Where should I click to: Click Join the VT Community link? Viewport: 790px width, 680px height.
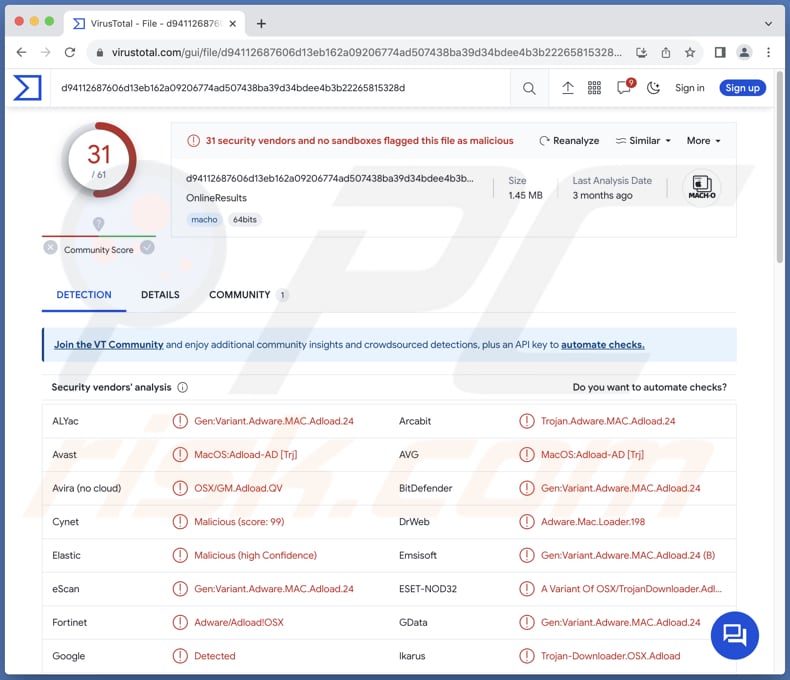(x=109, y=345)
